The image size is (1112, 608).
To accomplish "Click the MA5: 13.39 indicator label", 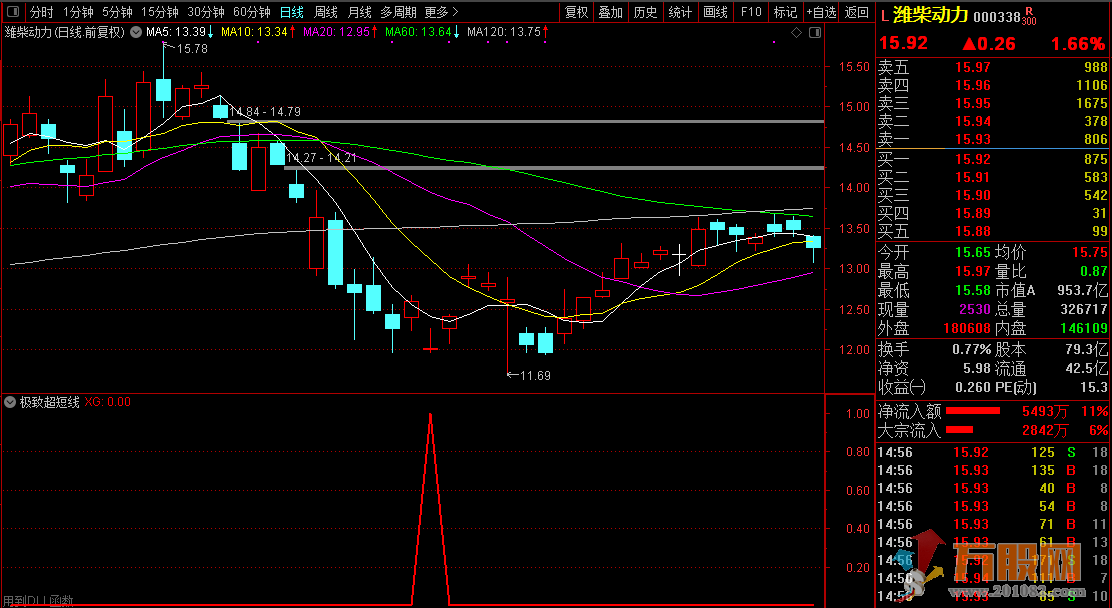I will click(x=180, y=32).
